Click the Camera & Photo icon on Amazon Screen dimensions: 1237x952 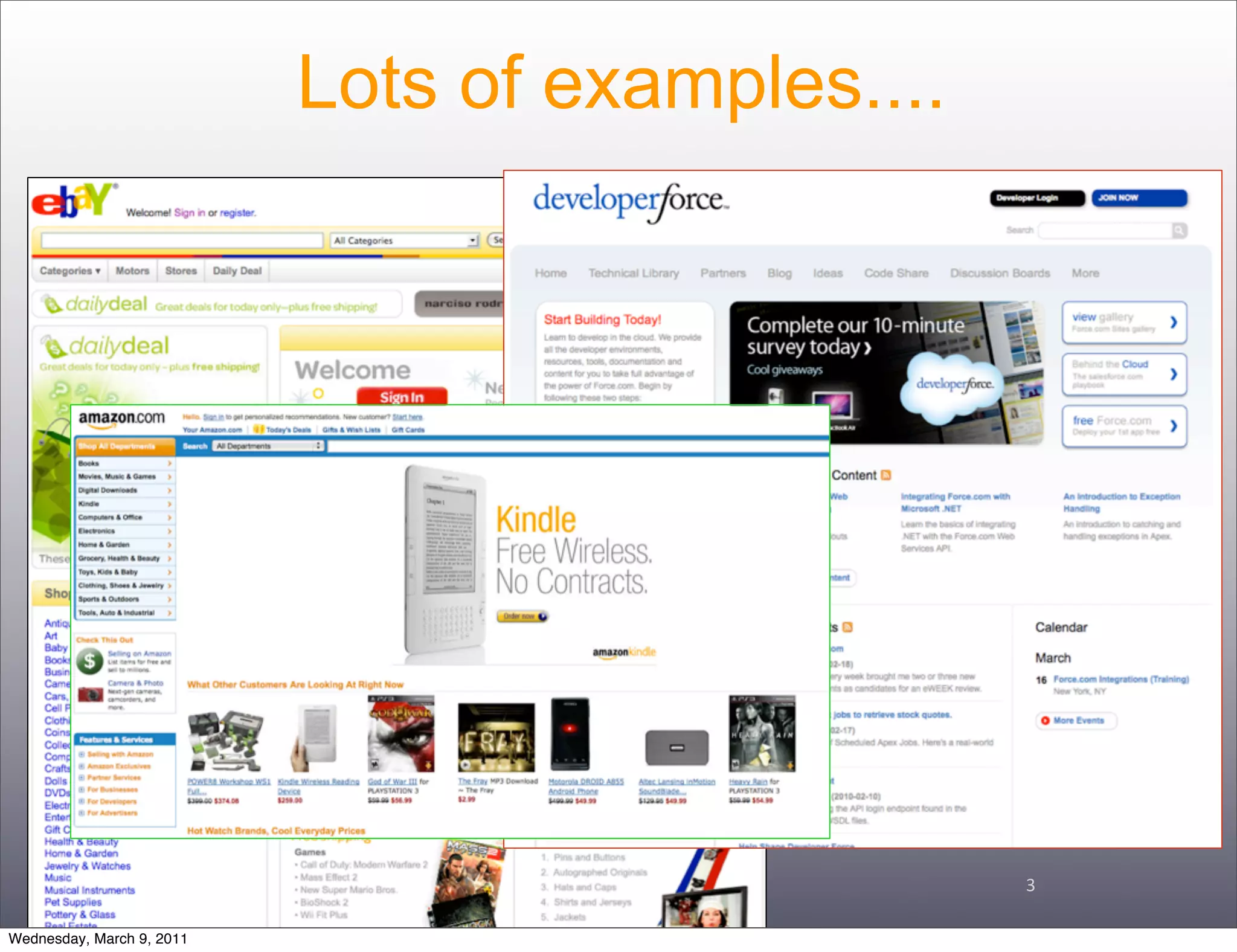(91, 695)
